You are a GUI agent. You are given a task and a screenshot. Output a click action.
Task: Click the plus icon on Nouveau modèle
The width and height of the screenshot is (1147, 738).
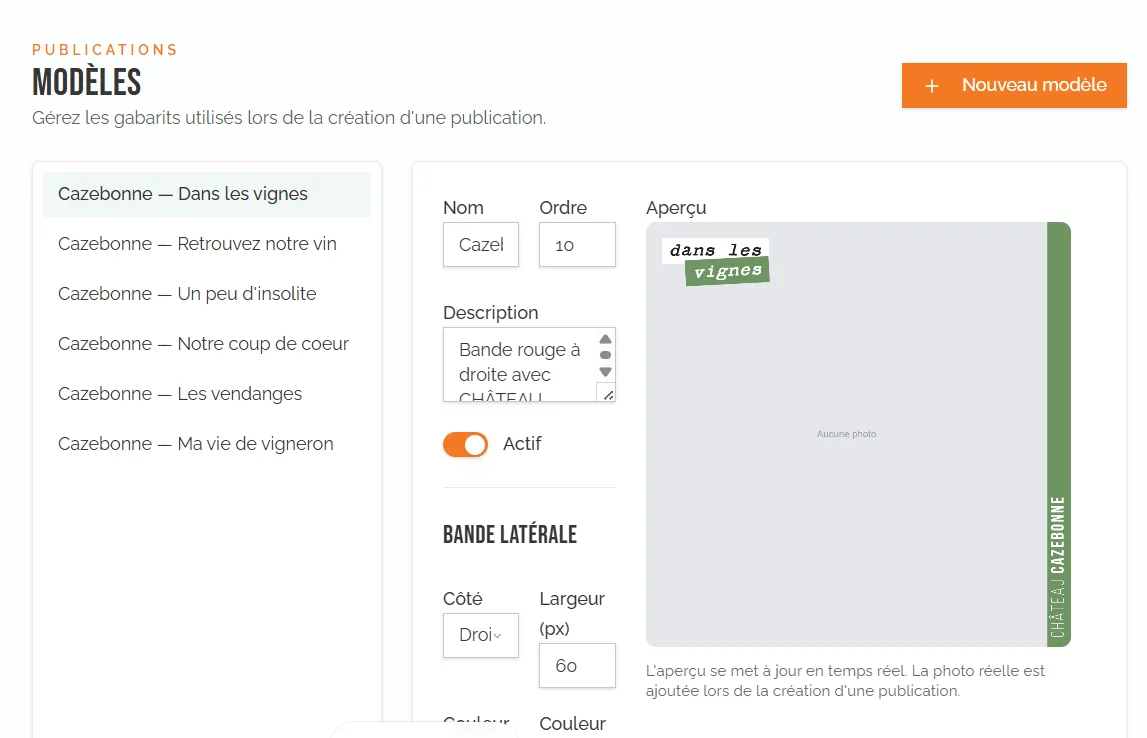tap(931, 86)
